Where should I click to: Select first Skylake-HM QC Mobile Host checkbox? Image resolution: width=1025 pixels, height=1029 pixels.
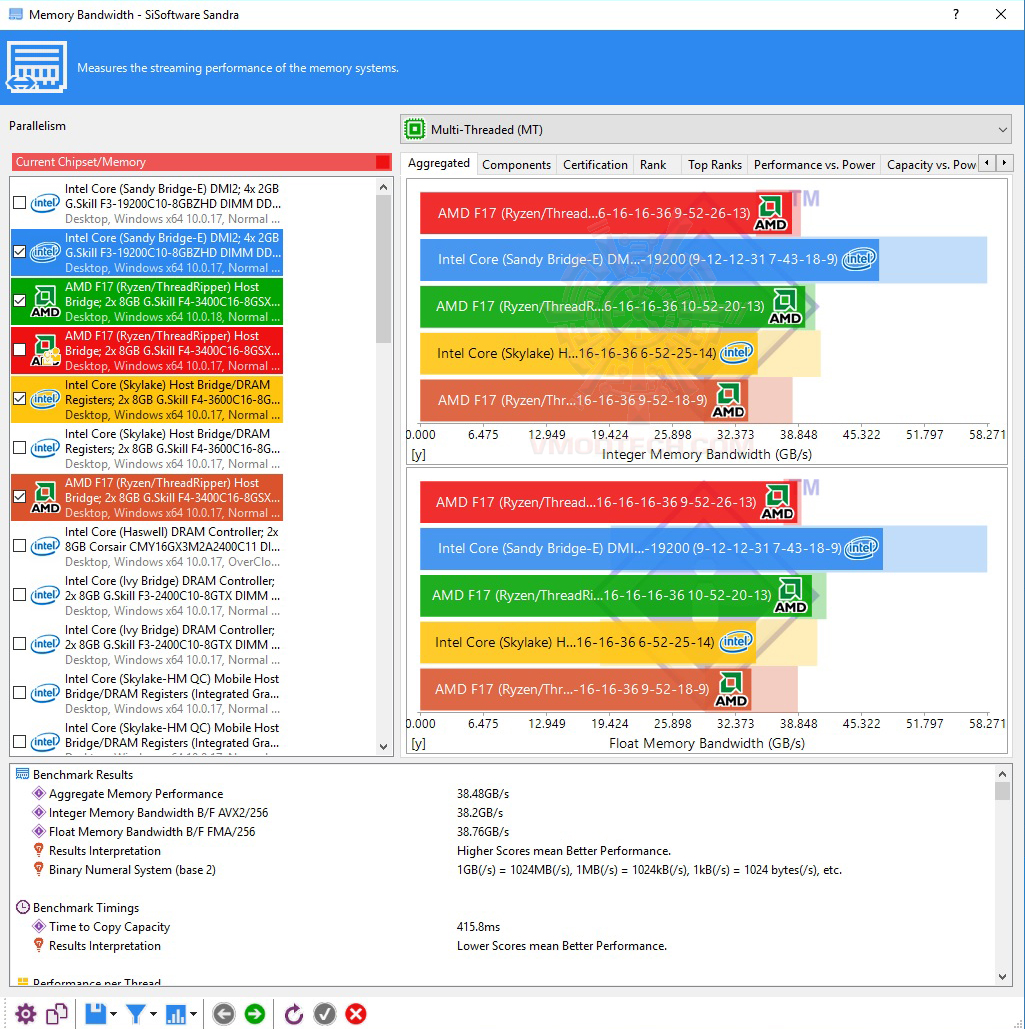click(20, 692)
